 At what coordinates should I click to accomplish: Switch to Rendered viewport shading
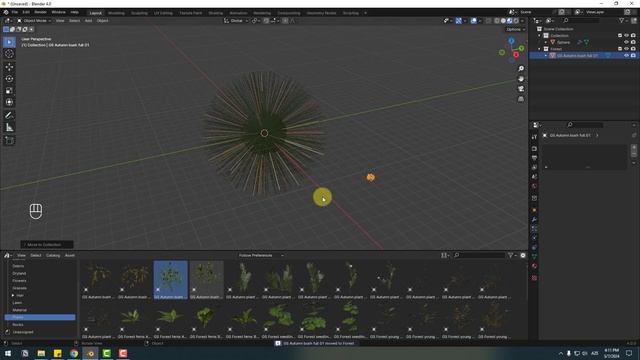(516, 20)
